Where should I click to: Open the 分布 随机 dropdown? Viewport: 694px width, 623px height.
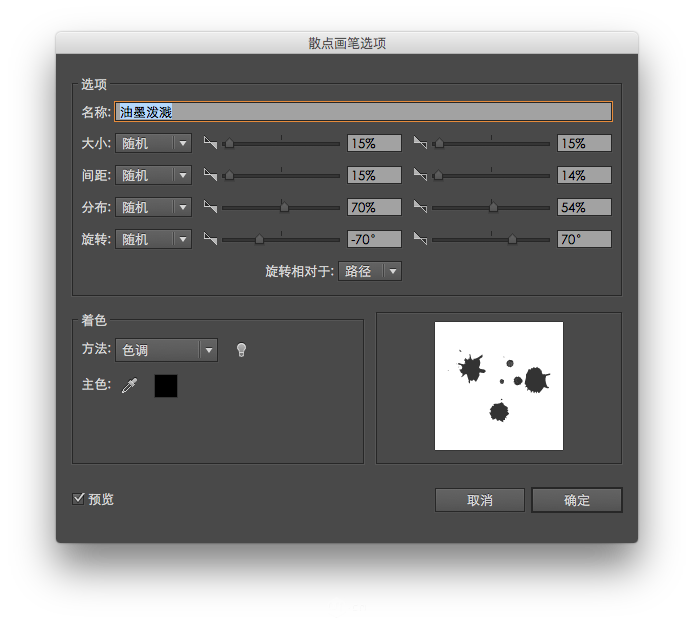click(153, 207)
